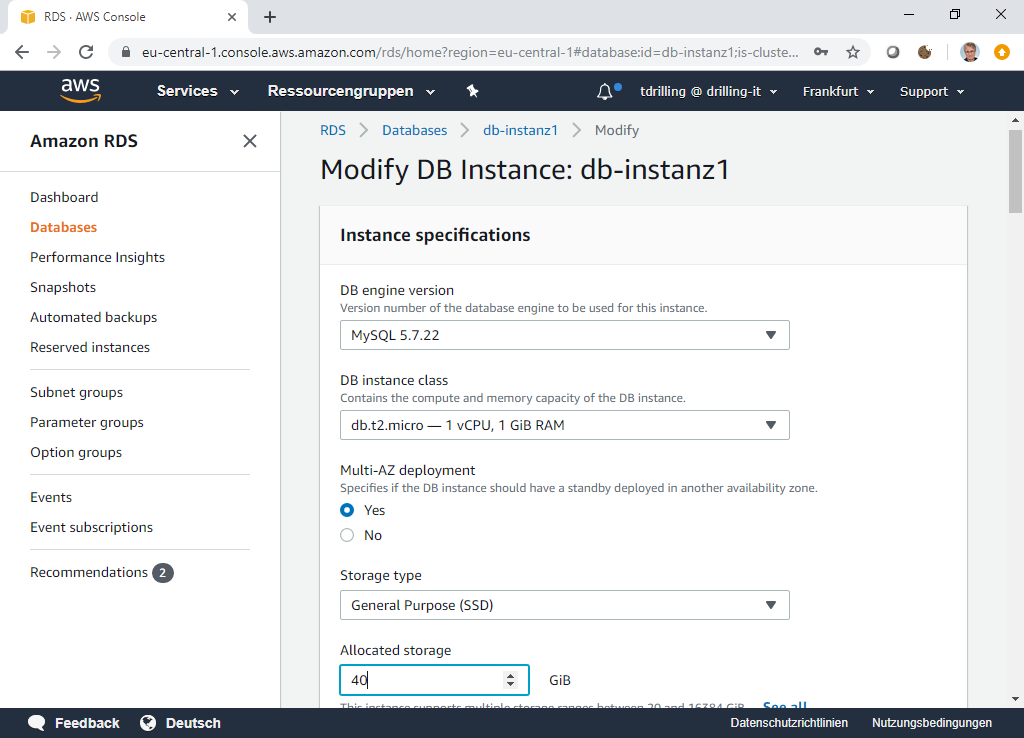Click the Allocated storage stepper arrows
The image size is (1024, 738).
[x=511, y=680]
